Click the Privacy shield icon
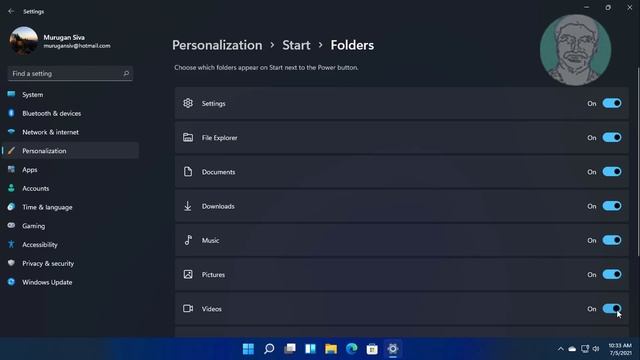Image resolution: width=640 pixels, height=360 pixels. coord(11,263)
